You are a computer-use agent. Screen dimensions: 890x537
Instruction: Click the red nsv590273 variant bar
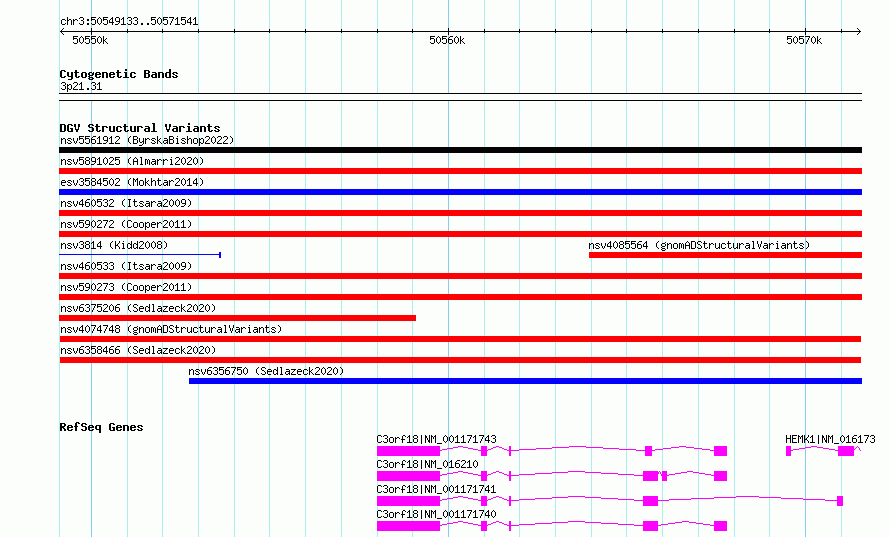click(x=460, y=297)
